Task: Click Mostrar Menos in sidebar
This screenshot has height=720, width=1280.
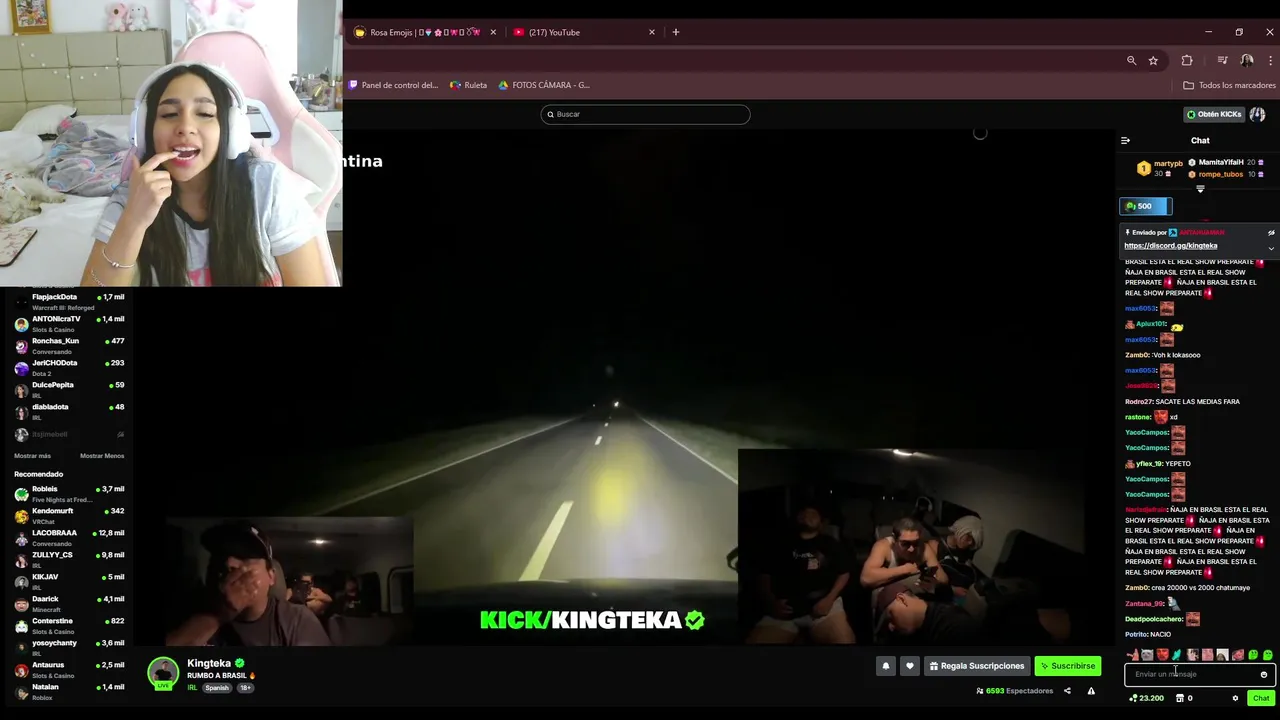Action: 102,456
